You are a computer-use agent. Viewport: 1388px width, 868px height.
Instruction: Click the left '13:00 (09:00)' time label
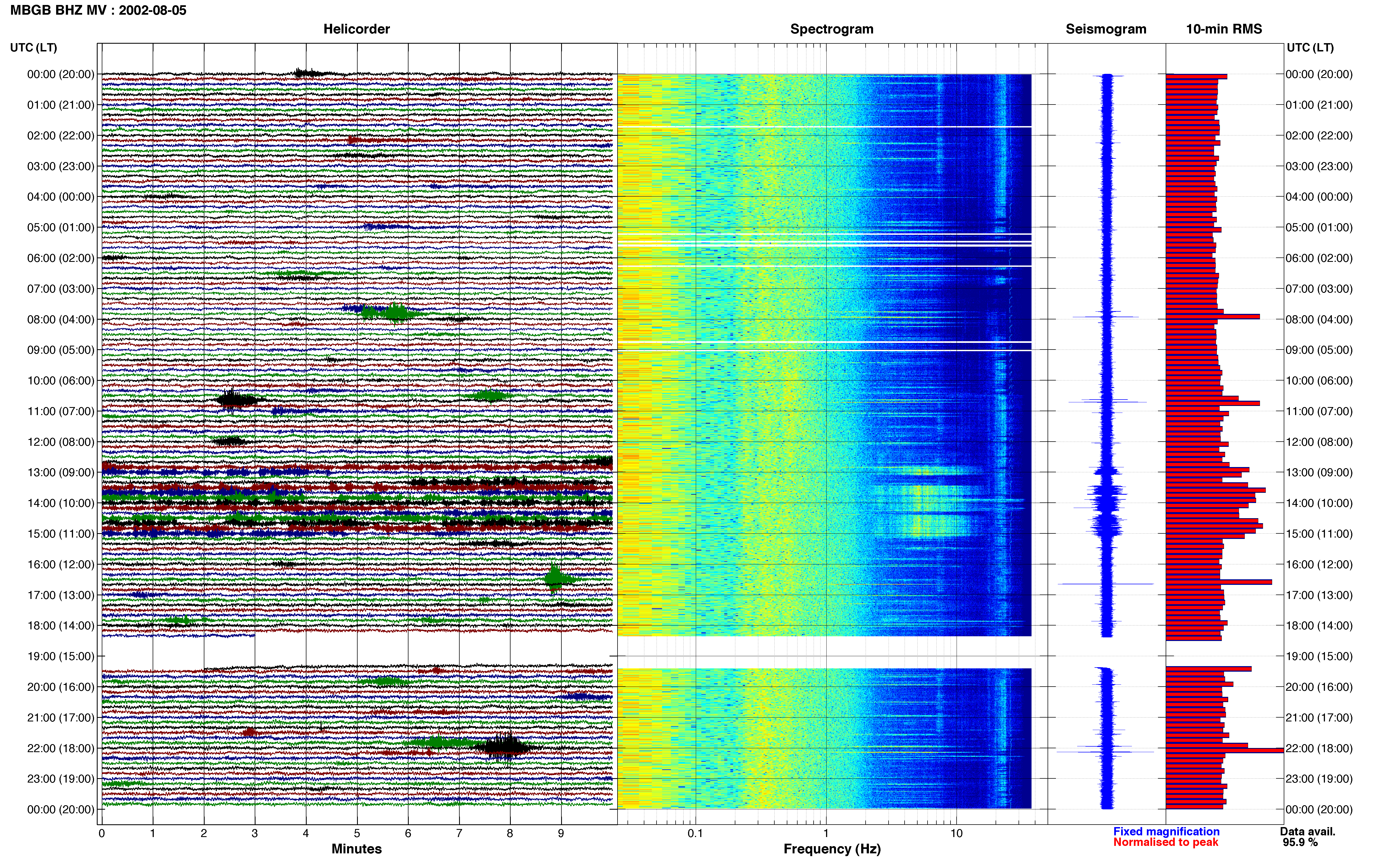click(61, 473)
